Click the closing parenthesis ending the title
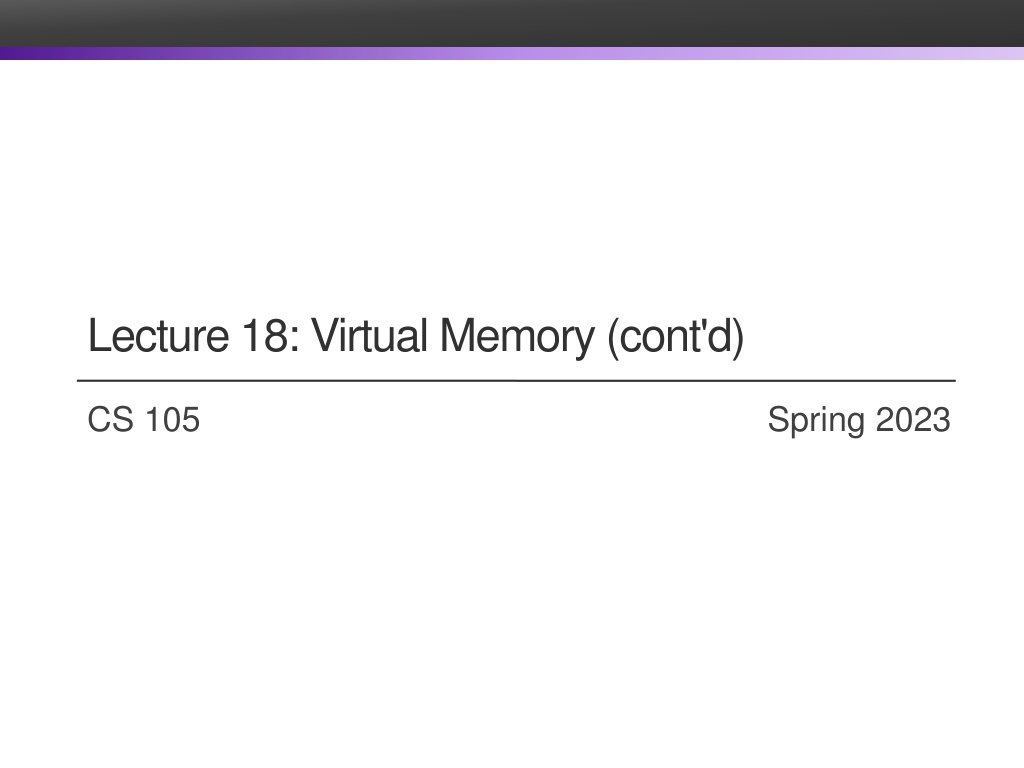Screen dimensions: 1024x768 click(x=739, y=338)
